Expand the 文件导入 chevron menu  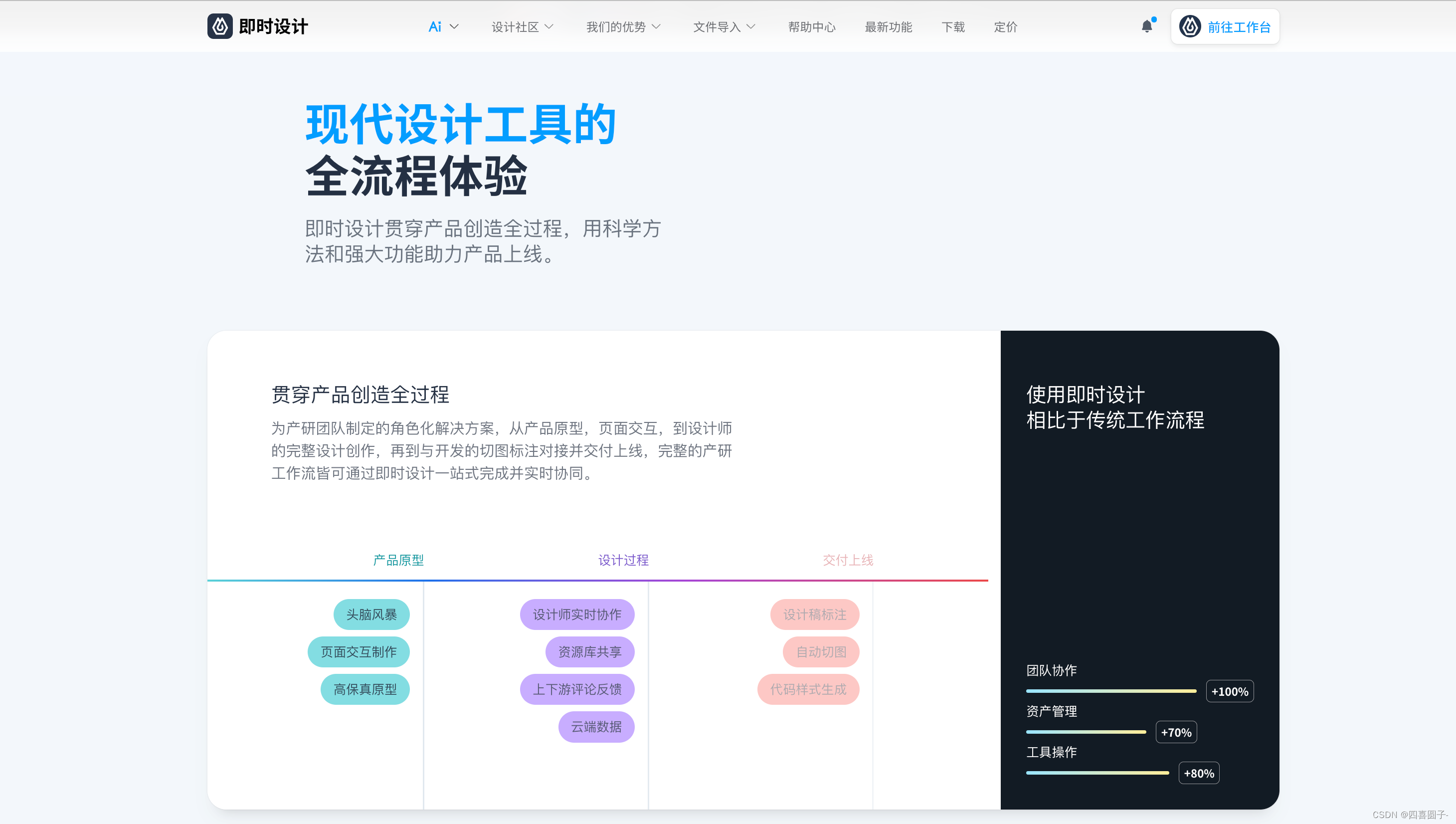pyautogui.click(x=750, y=26)
